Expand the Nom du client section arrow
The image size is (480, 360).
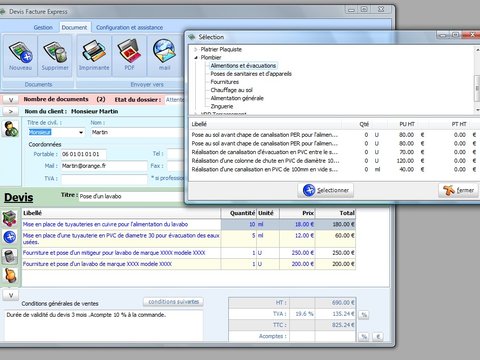[11, 111]
